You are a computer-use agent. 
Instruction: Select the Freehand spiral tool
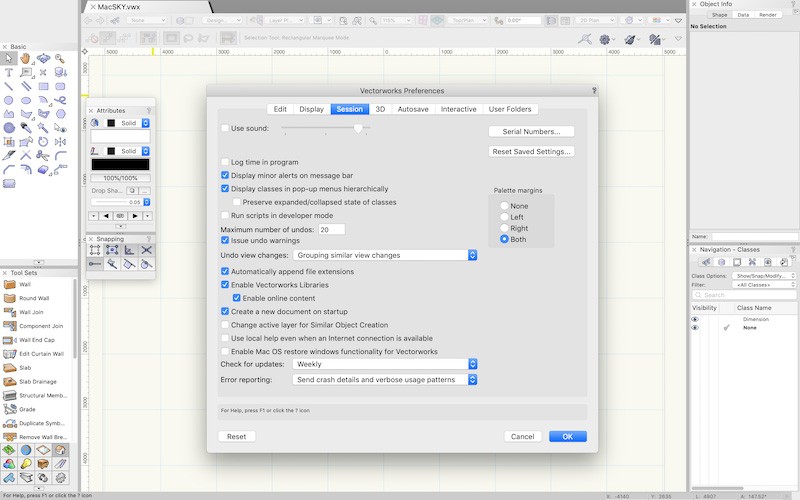coord(60,100)
